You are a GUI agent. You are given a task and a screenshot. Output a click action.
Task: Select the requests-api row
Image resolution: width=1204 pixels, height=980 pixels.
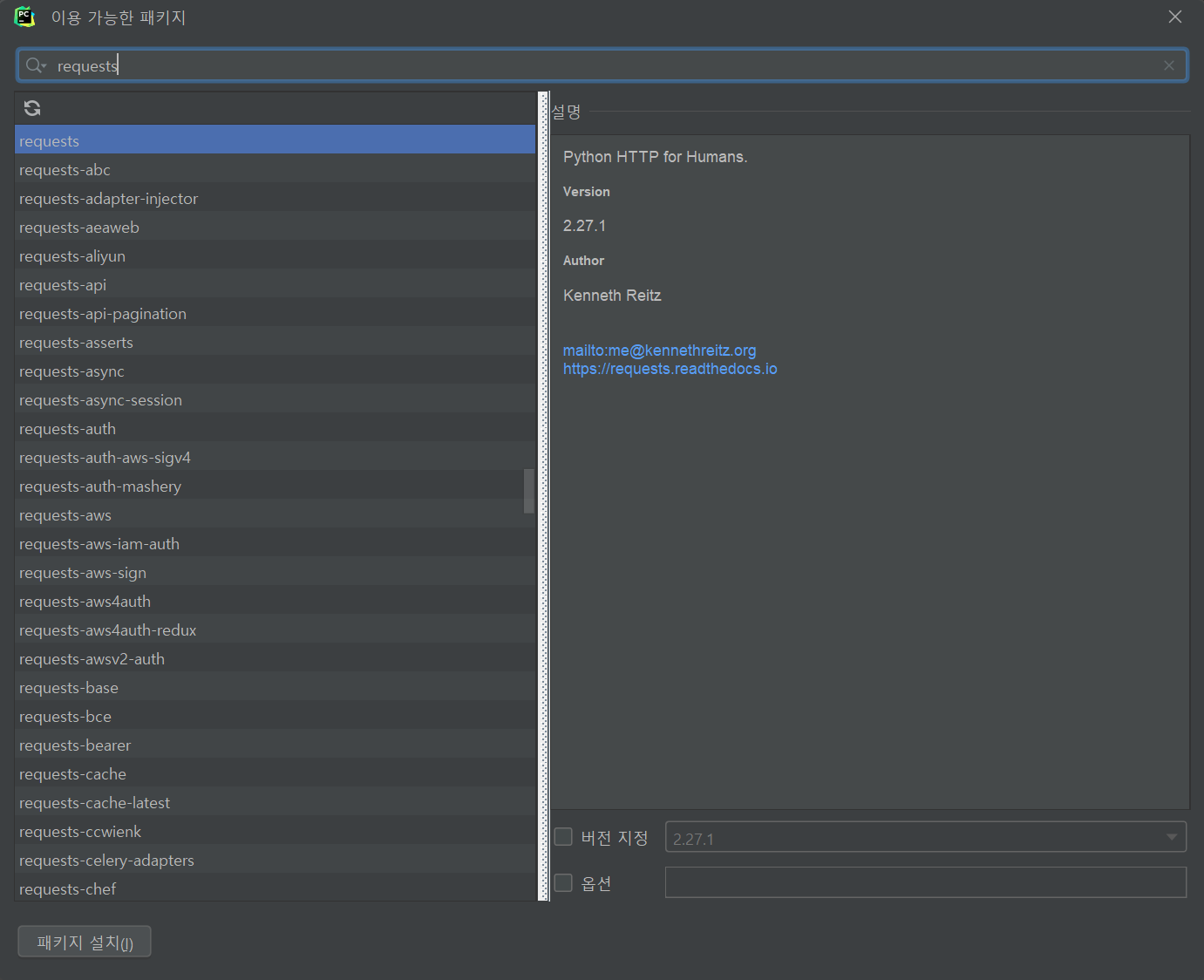click(x=275, y=285)
